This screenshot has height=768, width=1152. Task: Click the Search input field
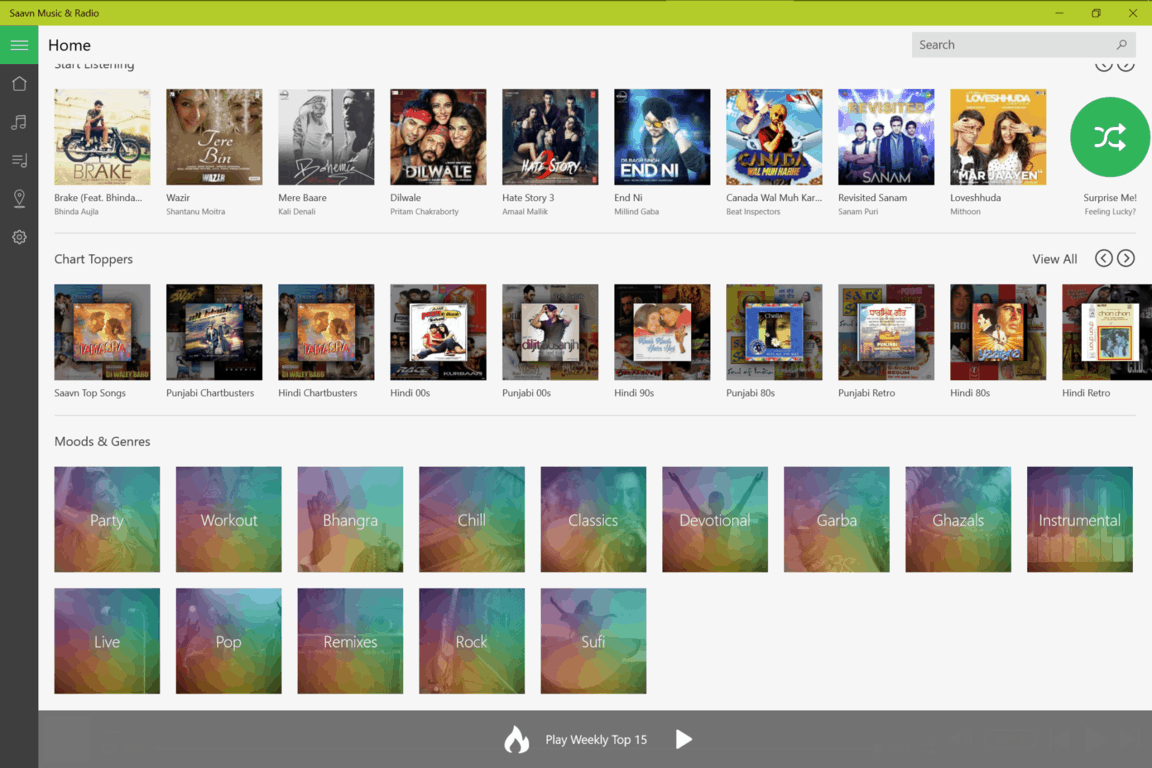pyautogui.click(x=1023, y=45)
